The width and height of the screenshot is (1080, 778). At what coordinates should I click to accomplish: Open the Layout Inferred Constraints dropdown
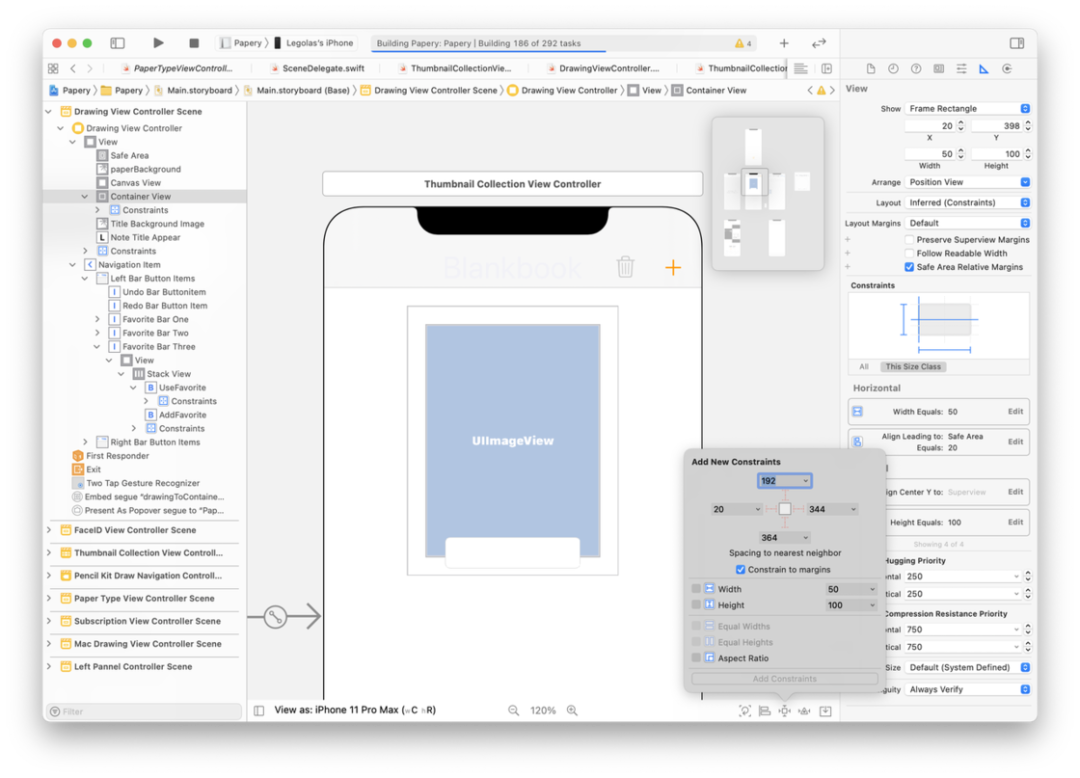(x=967, y=202)
